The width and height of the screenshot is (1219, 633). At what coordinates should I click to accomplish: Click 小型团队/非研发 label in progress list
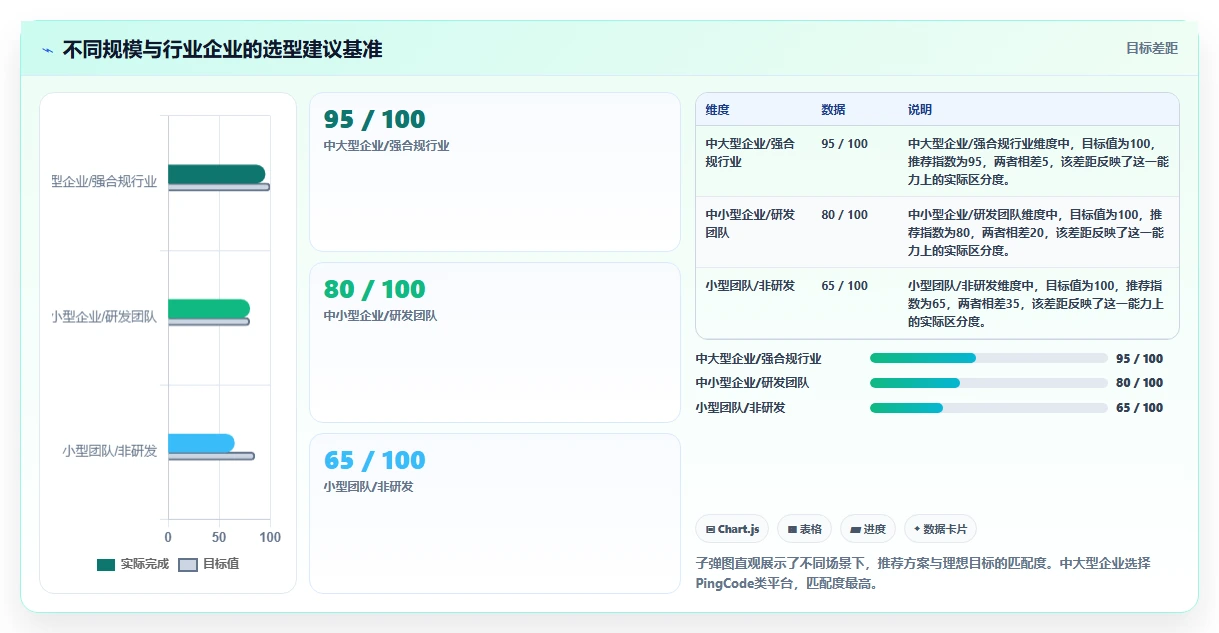[740, 408]
